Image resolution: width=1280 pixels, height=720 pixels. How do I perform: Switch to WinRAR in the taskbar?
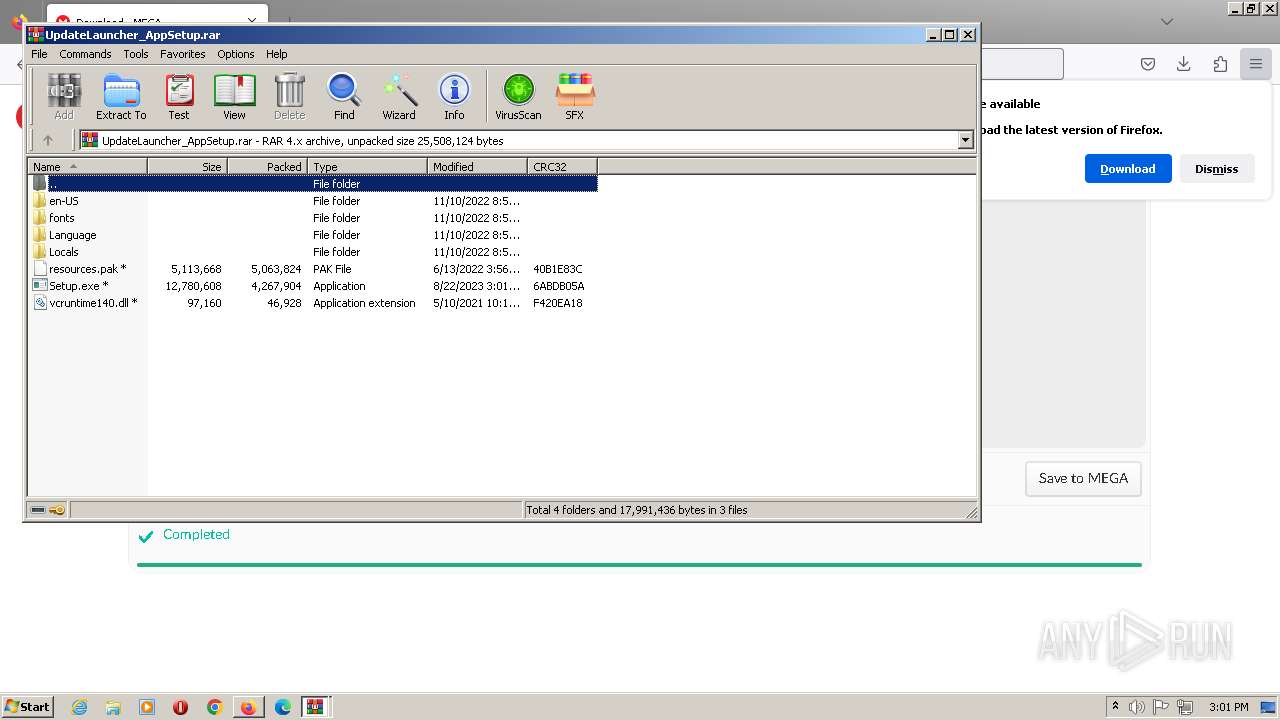coord(316,707)
